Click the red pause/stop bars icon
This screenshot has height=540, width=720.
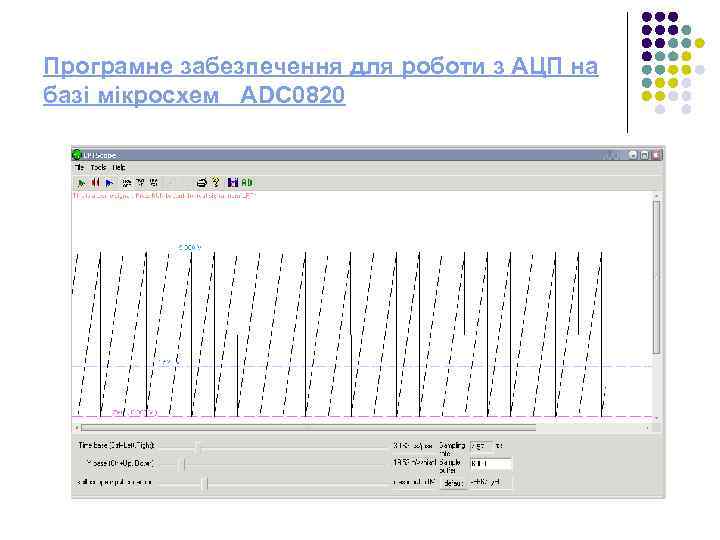pyautogui.click(x=96, y=183)
